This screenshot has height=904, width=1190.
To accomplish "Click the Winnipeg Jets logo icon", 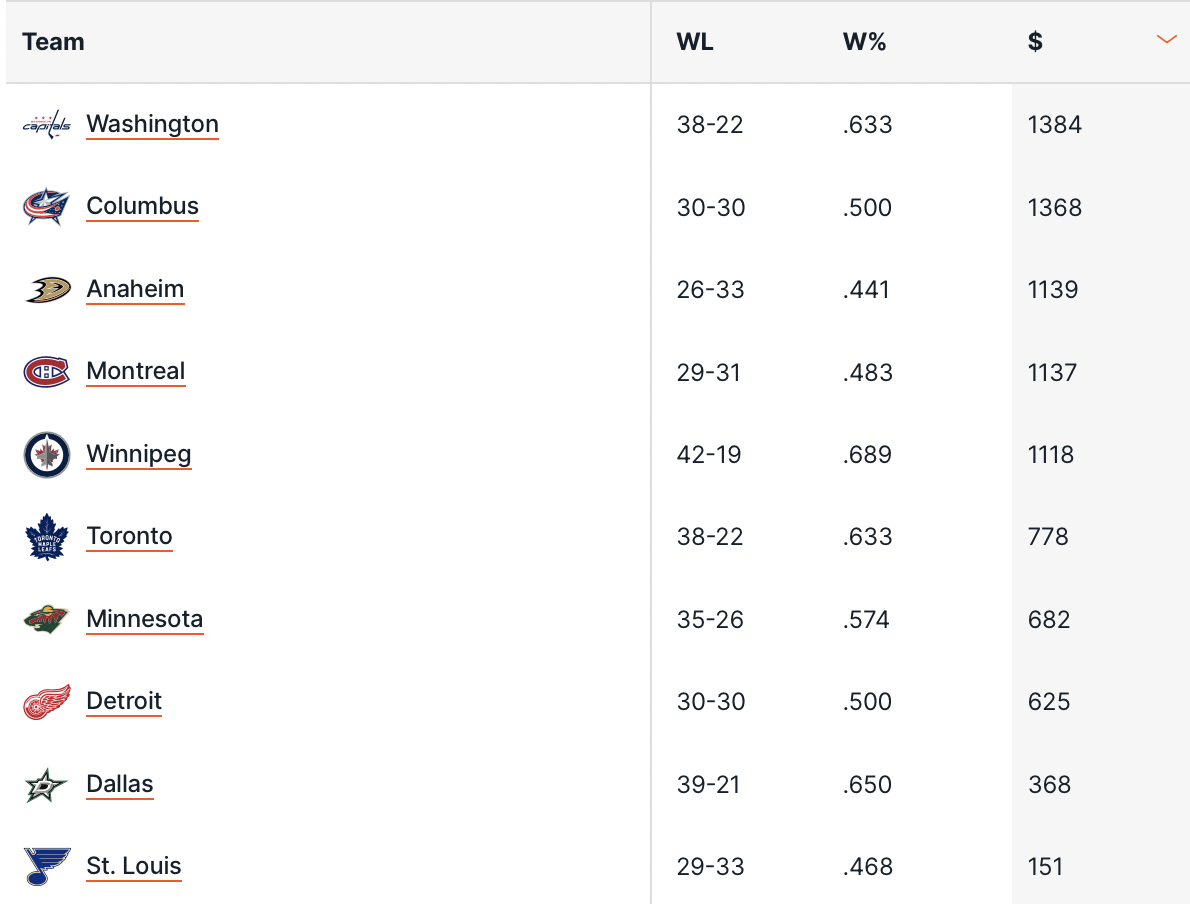I will (47, 455).
